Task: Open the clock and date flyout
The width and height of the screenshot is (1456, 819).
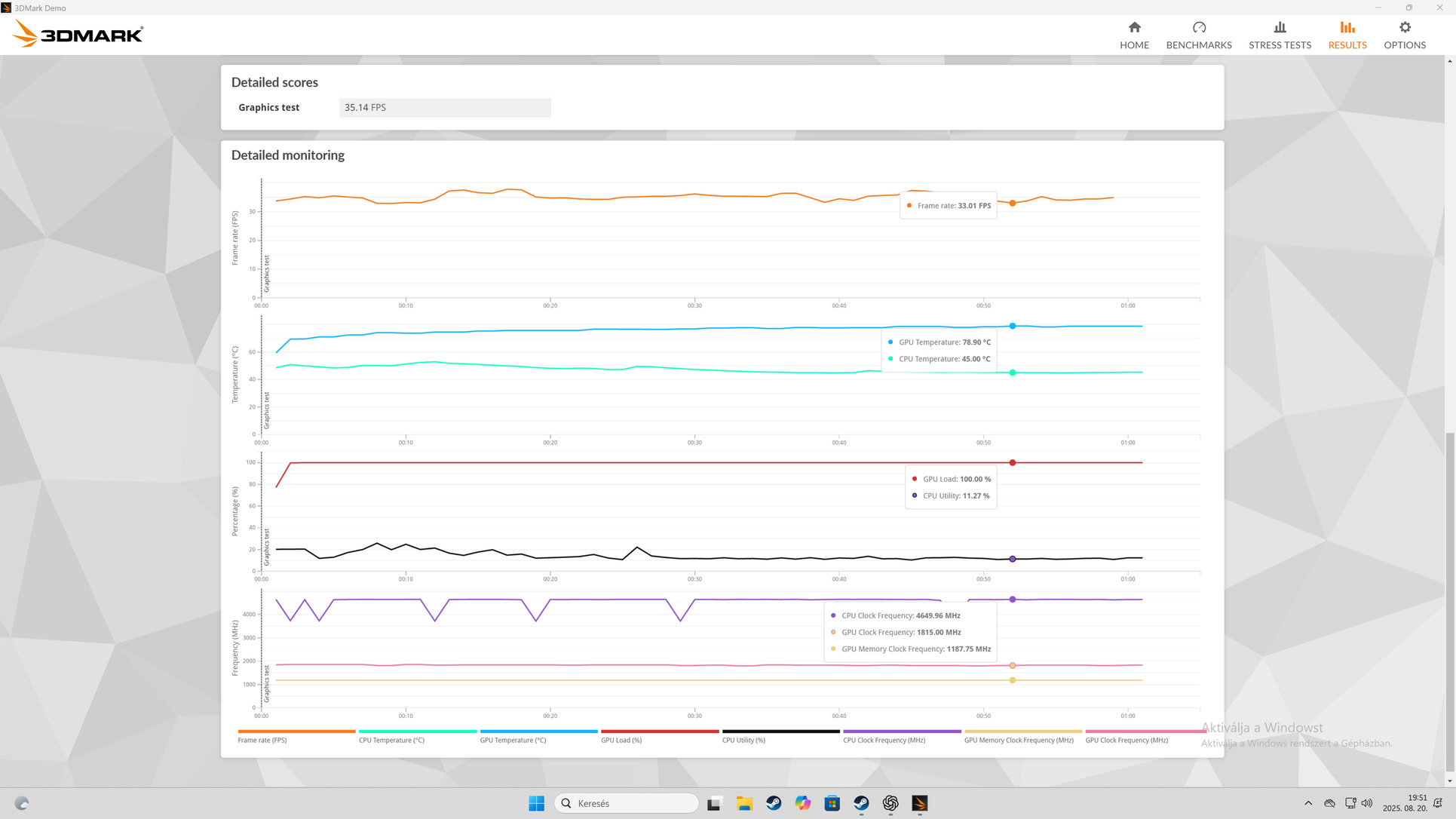Action: [x=1405, y=803]
